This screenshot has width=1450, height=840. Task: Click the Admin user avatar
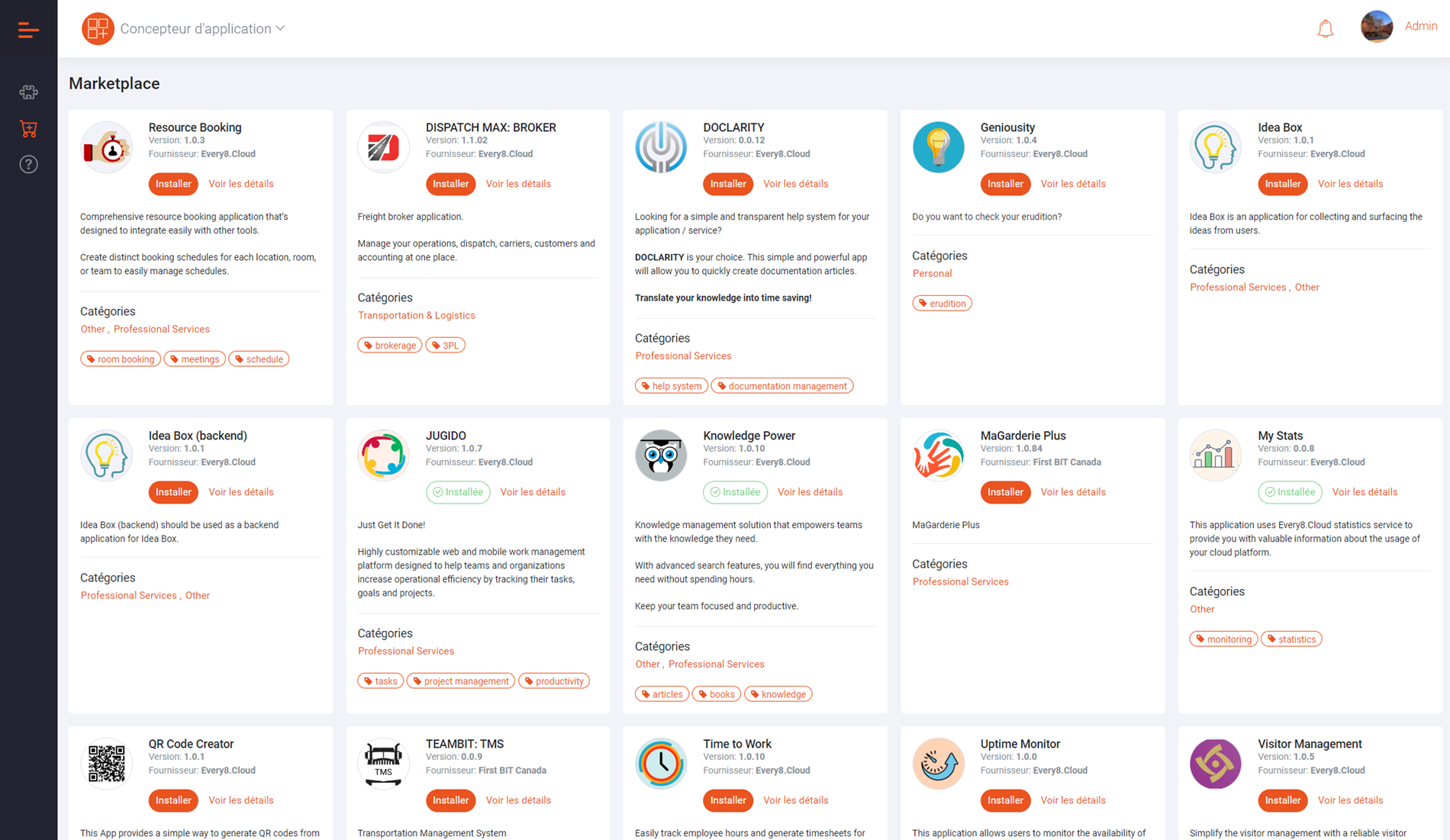pyautogui.click(x=1376, y=27)
